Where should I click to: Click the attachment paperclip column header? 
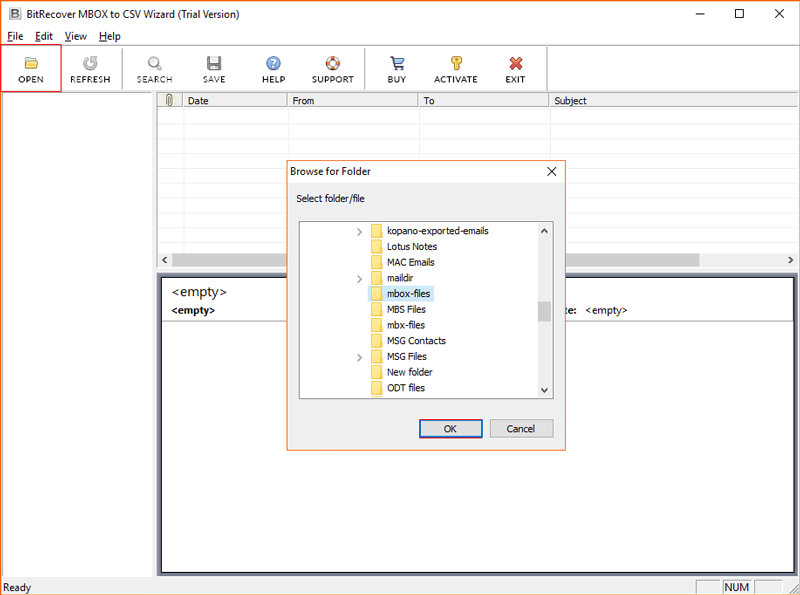[x=169, y=100]
